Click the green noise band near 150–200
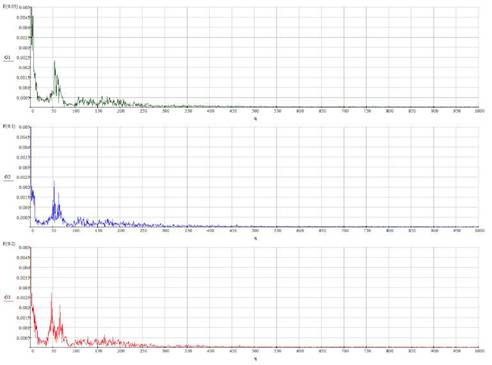Screen dimensions: 492x365 tap(110, 101)
